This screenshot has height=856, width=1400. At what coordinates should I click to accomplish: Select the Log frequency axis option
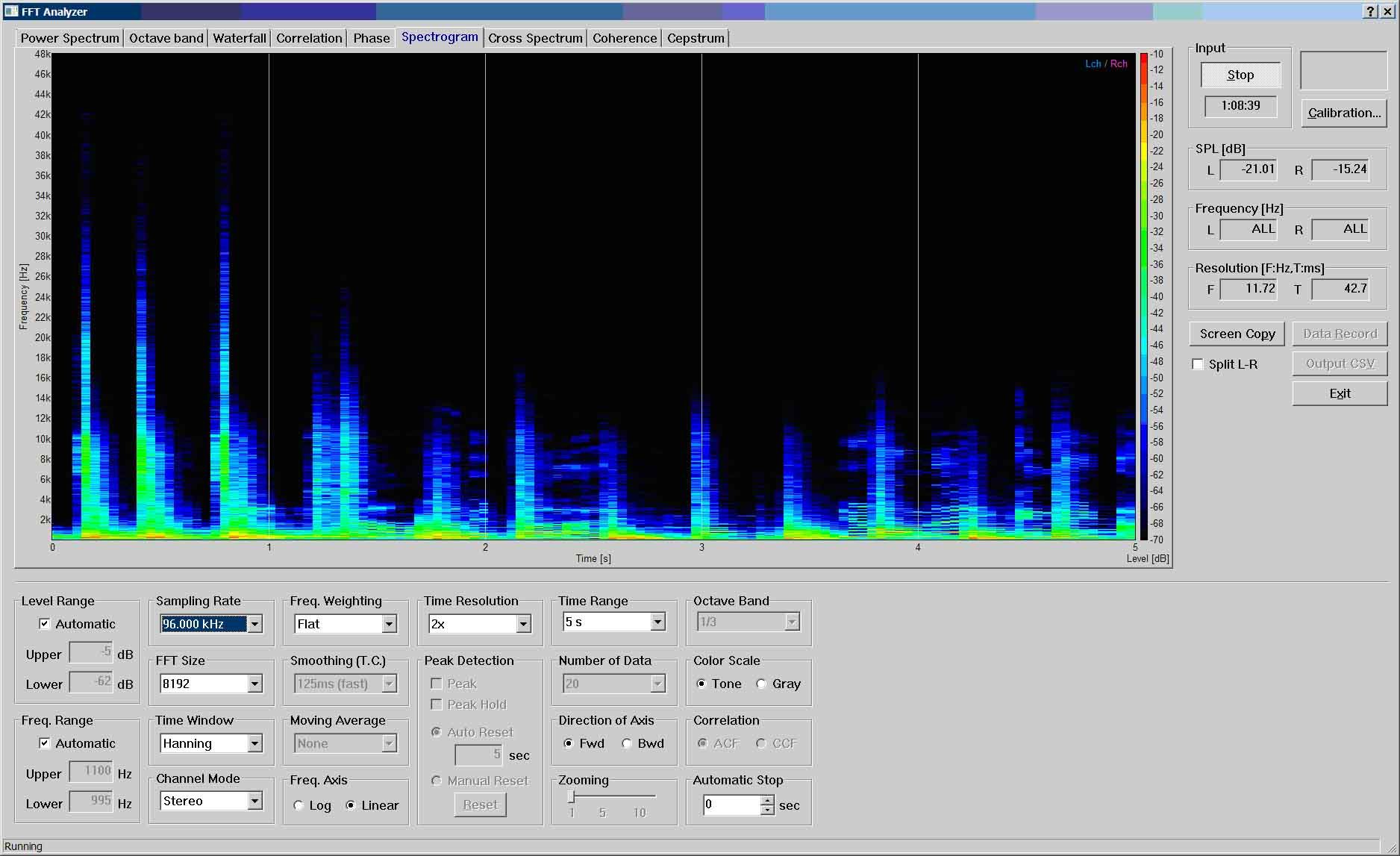click(x=299, y=805)
